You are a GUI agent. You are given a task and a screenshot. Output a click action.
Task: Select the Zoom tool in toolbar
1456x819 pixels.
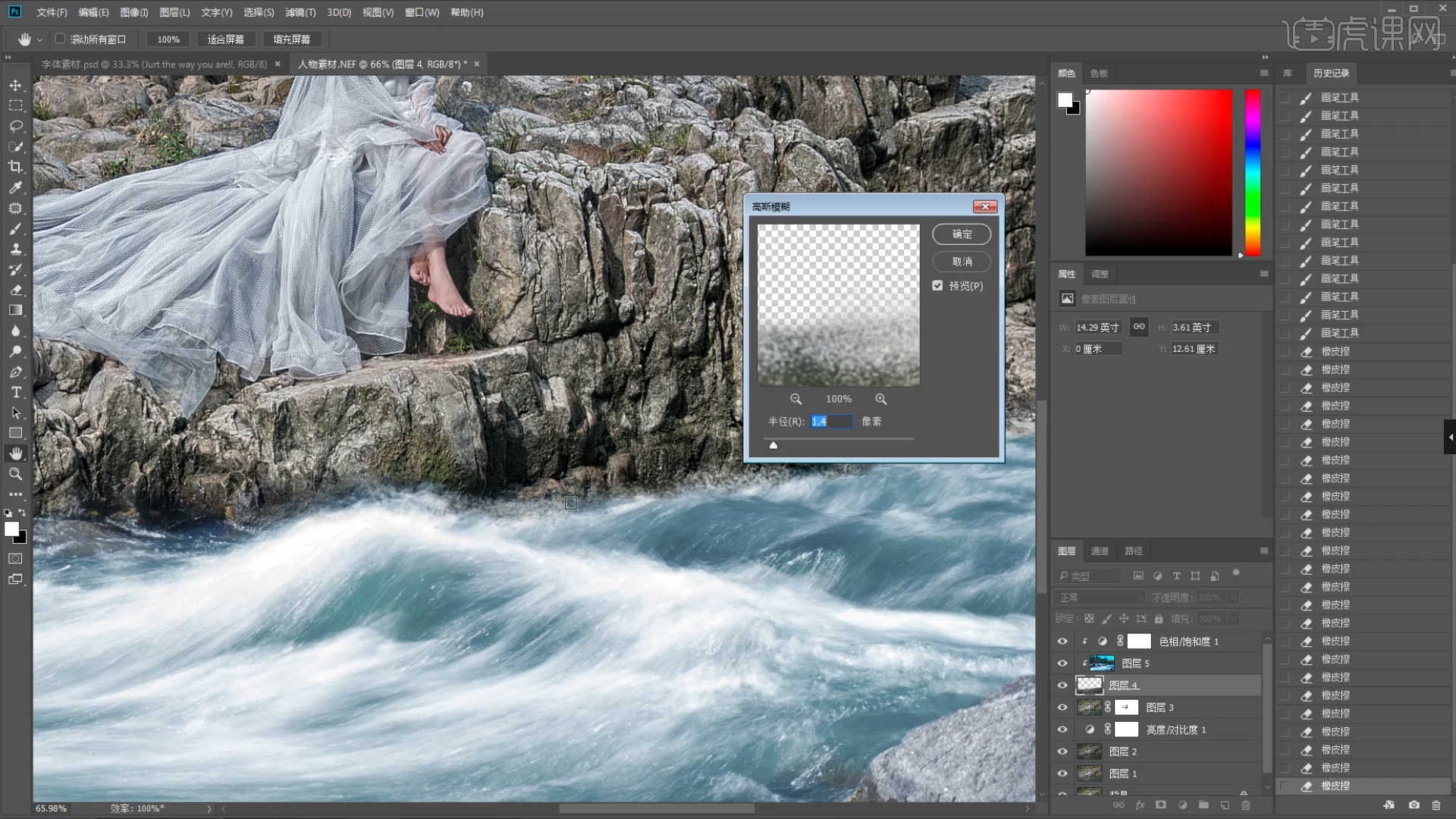coord(15,474)
